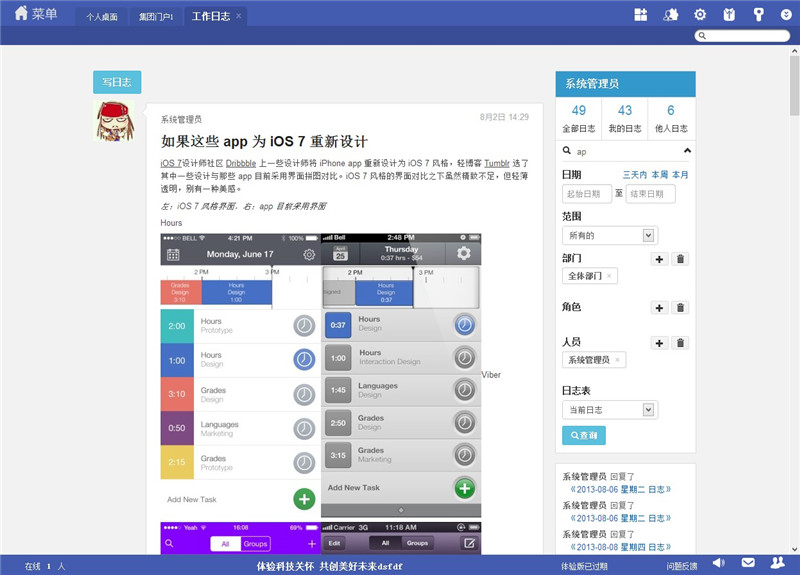Filter dates by 本周

(660, 174)
